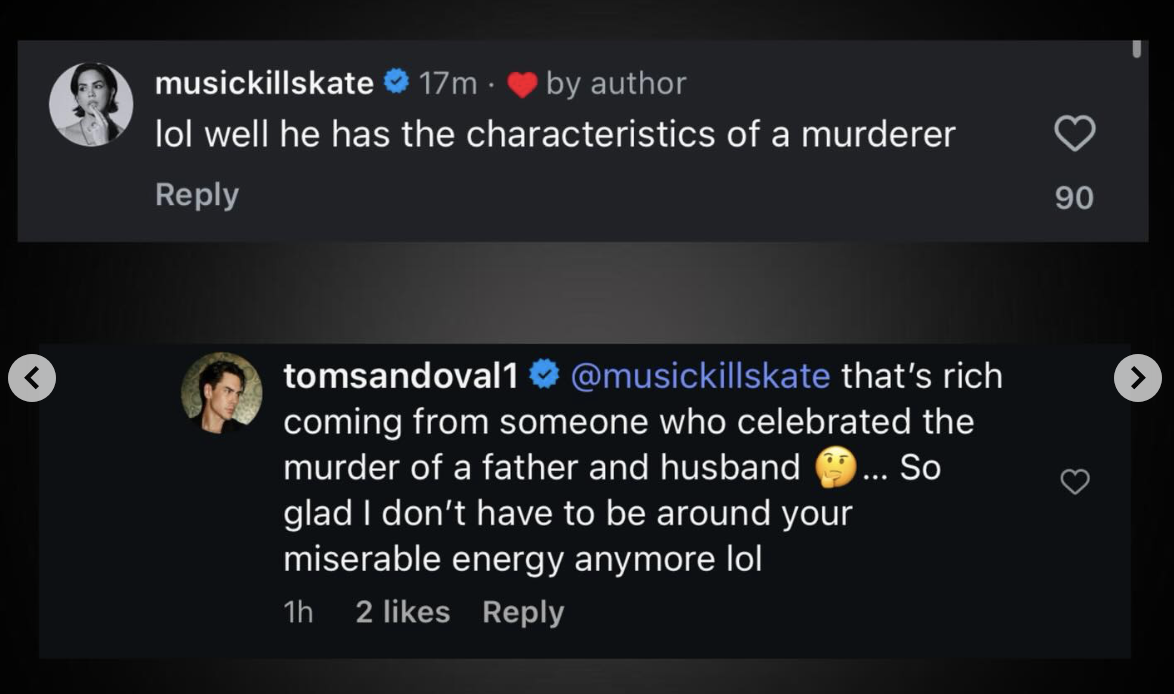1174x694 pixels.
Task: Follow the @musickillskate mention link
Action: pos(700,376)
